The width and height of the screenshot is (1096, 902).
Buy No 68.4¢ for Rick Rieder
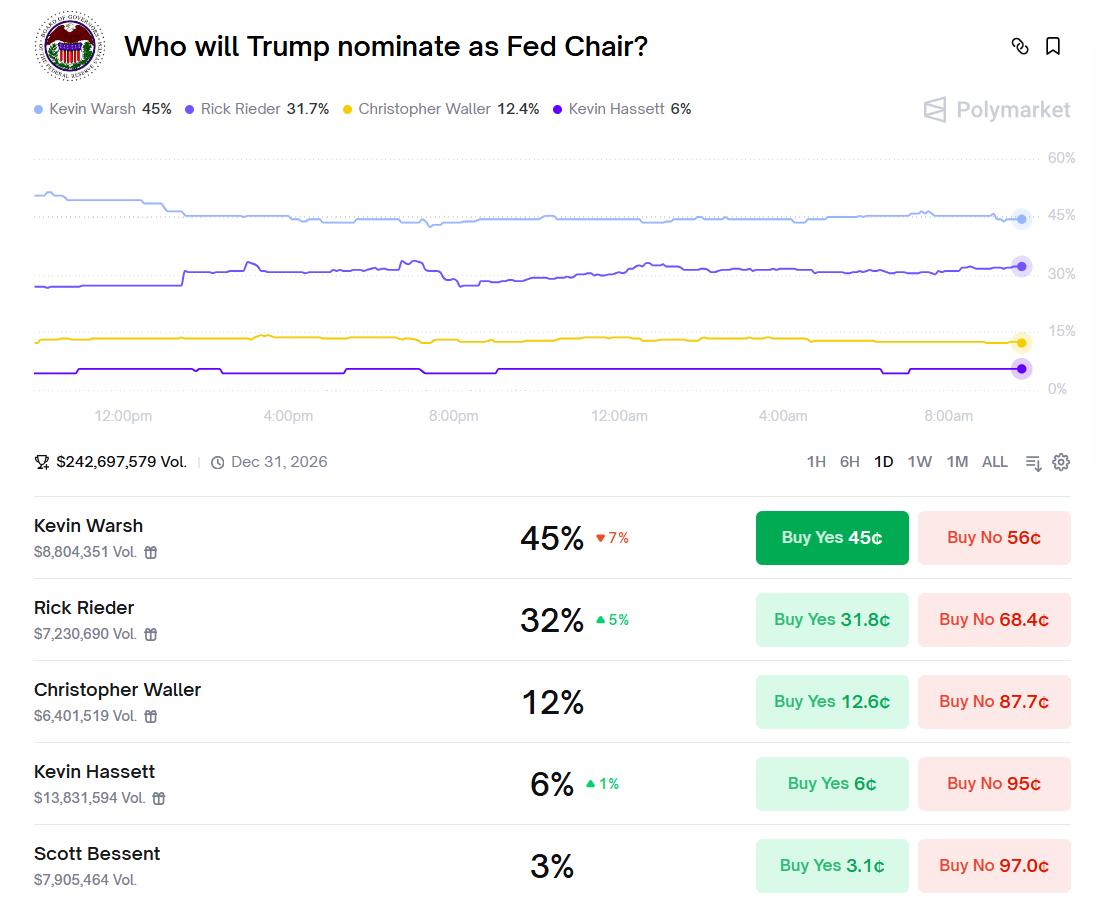tap(994, 620)
